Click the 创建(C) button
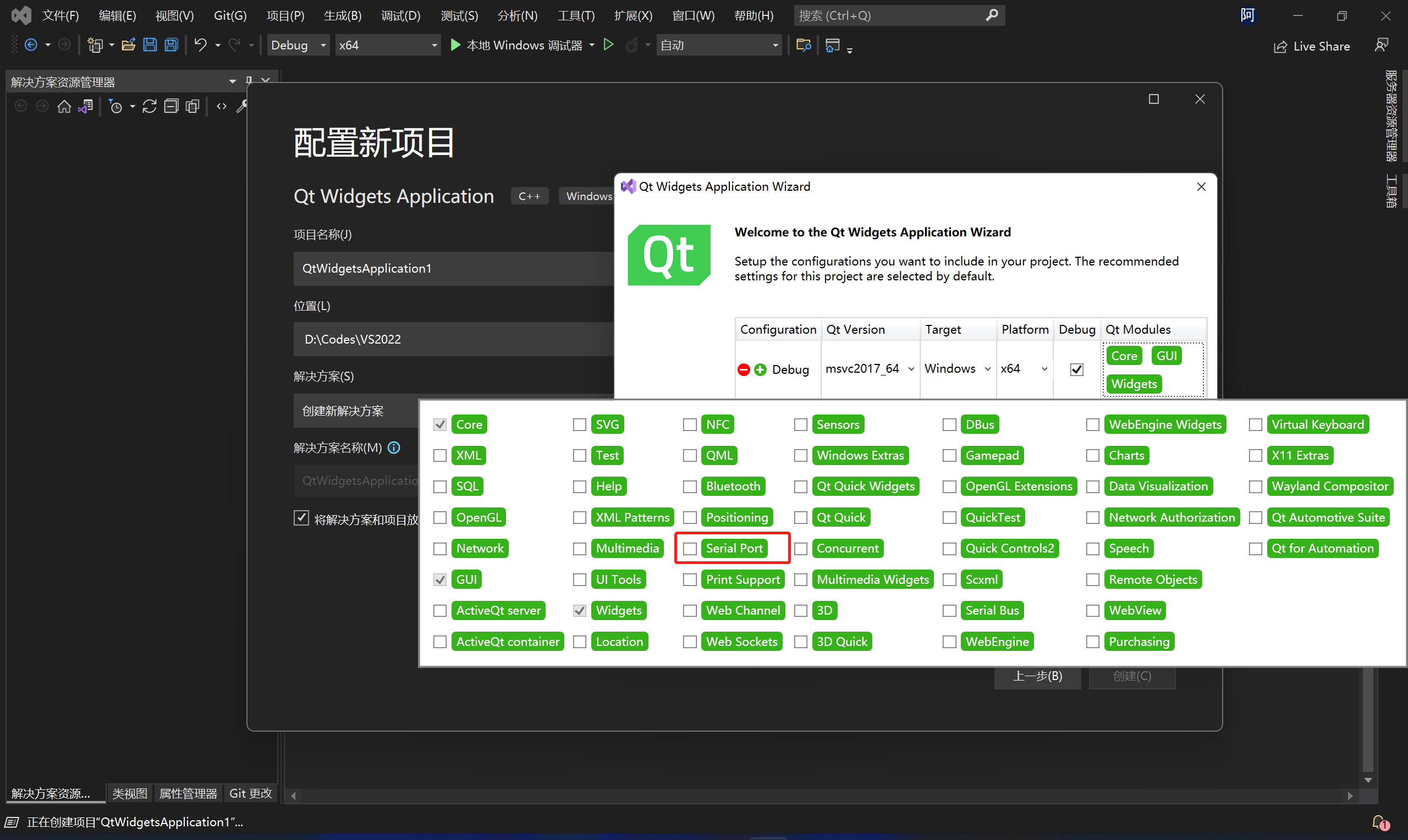The image size is (1408, 840). pyautogui.click(x=1132, y=676)
